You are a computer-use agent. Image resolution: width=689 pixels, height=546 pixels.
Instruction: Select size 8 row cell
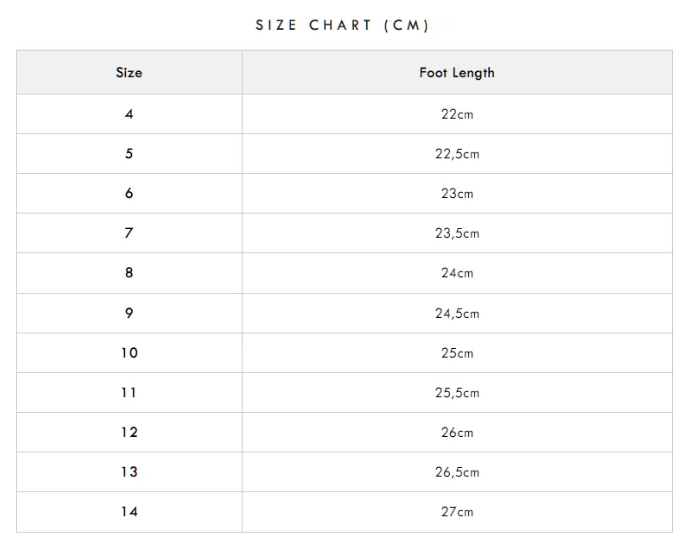(129, 273)
